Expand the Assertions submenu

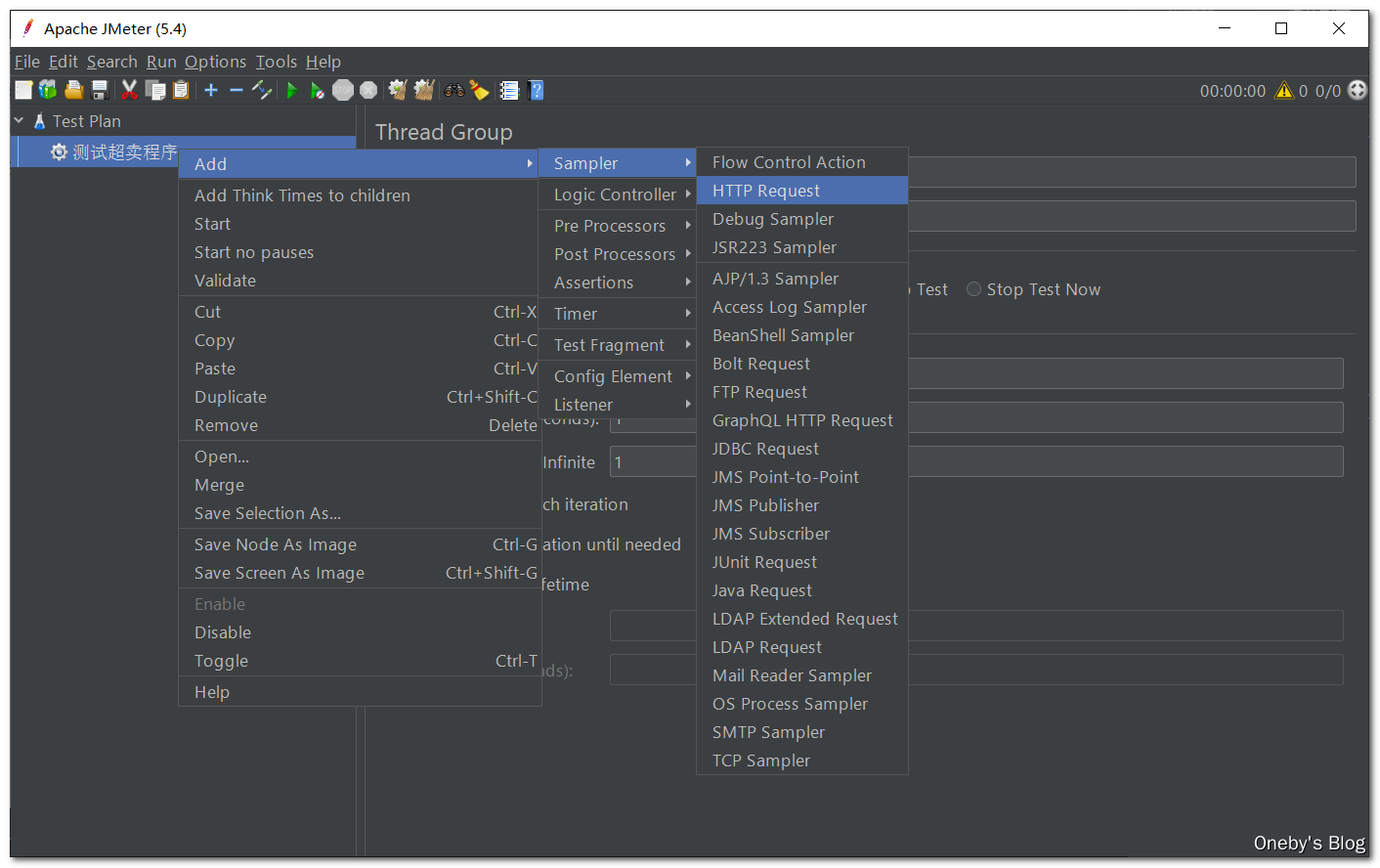tap(617, 282)
